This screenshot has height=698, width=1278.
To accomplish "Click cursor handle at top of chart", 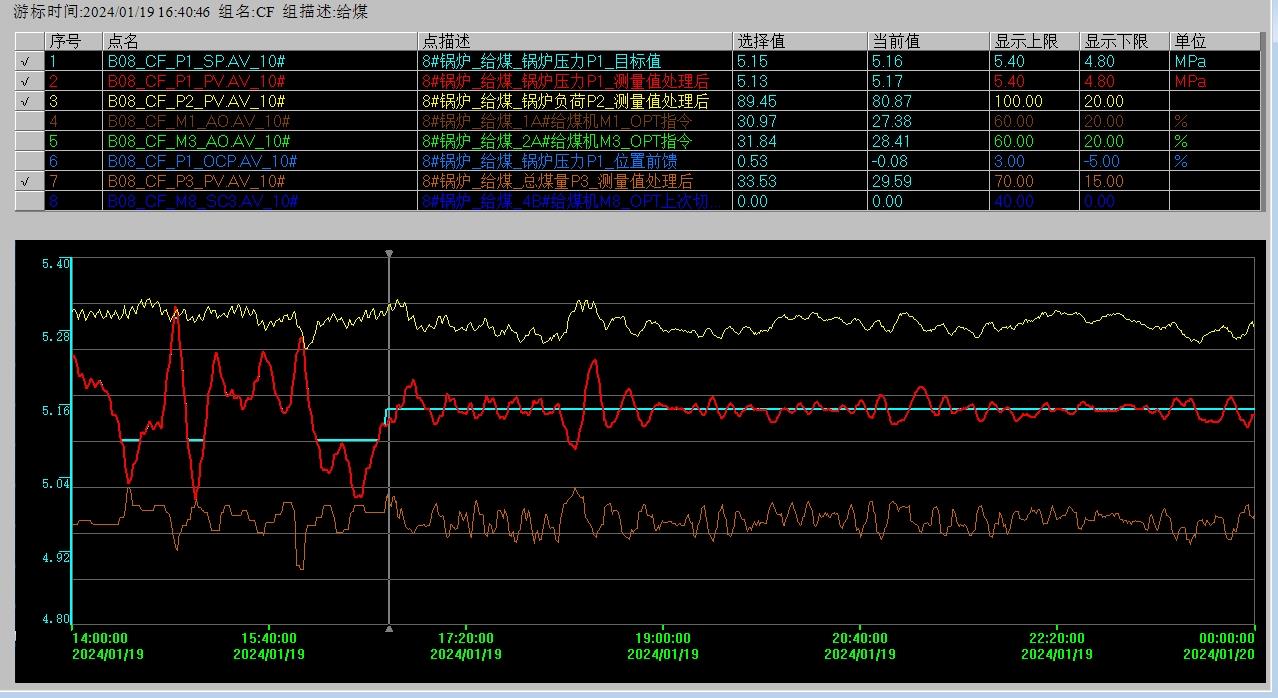I will 389,254.
